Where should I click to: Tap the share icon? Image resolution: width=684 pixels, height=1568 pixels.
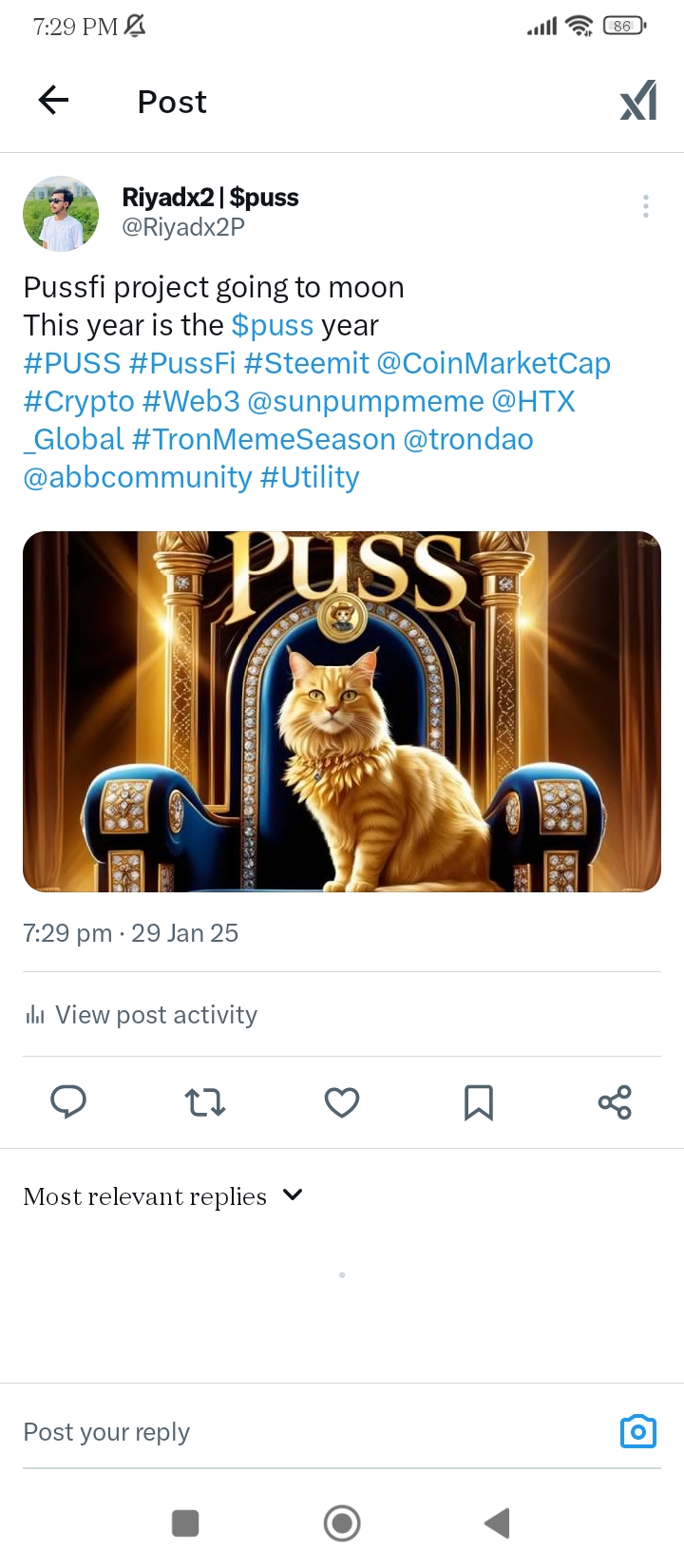click(x=615, y=1102)
